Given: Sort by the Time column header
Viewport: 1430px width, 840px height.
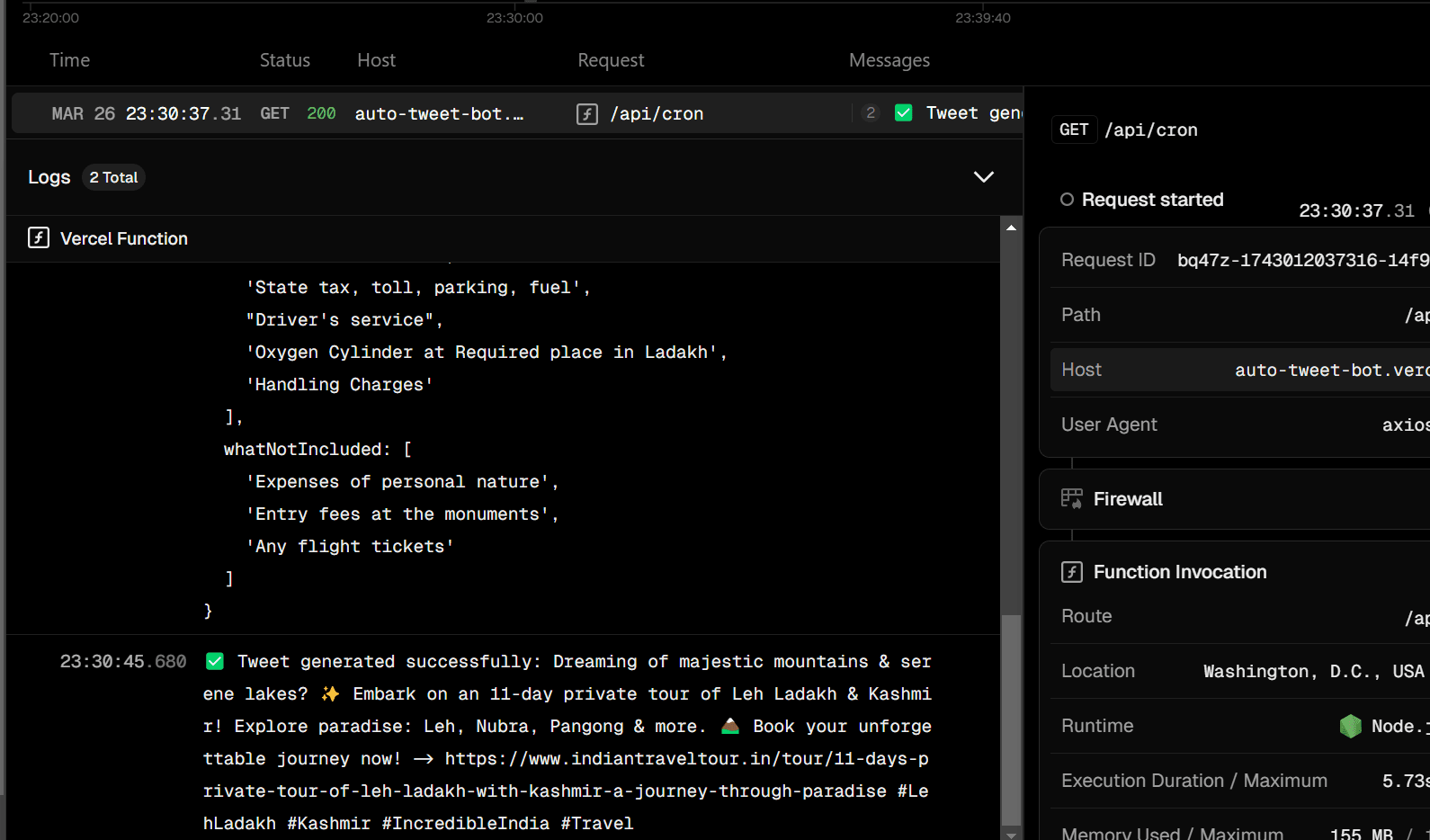Looking at the screenshot, I should click(69, 60).
